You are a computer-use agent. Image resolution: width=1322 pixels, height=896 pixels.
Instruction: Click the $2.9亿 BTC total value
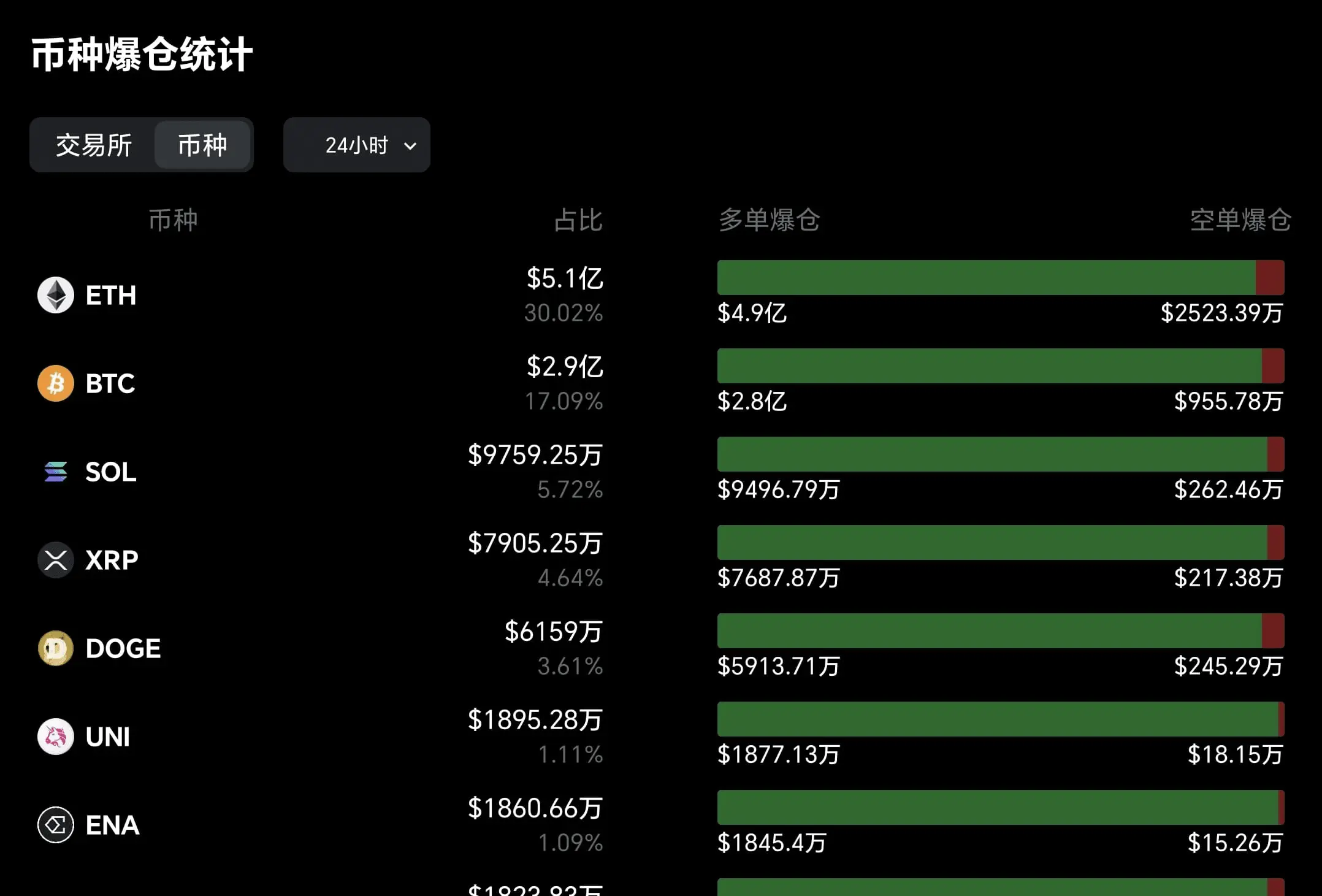click(565, 367)
